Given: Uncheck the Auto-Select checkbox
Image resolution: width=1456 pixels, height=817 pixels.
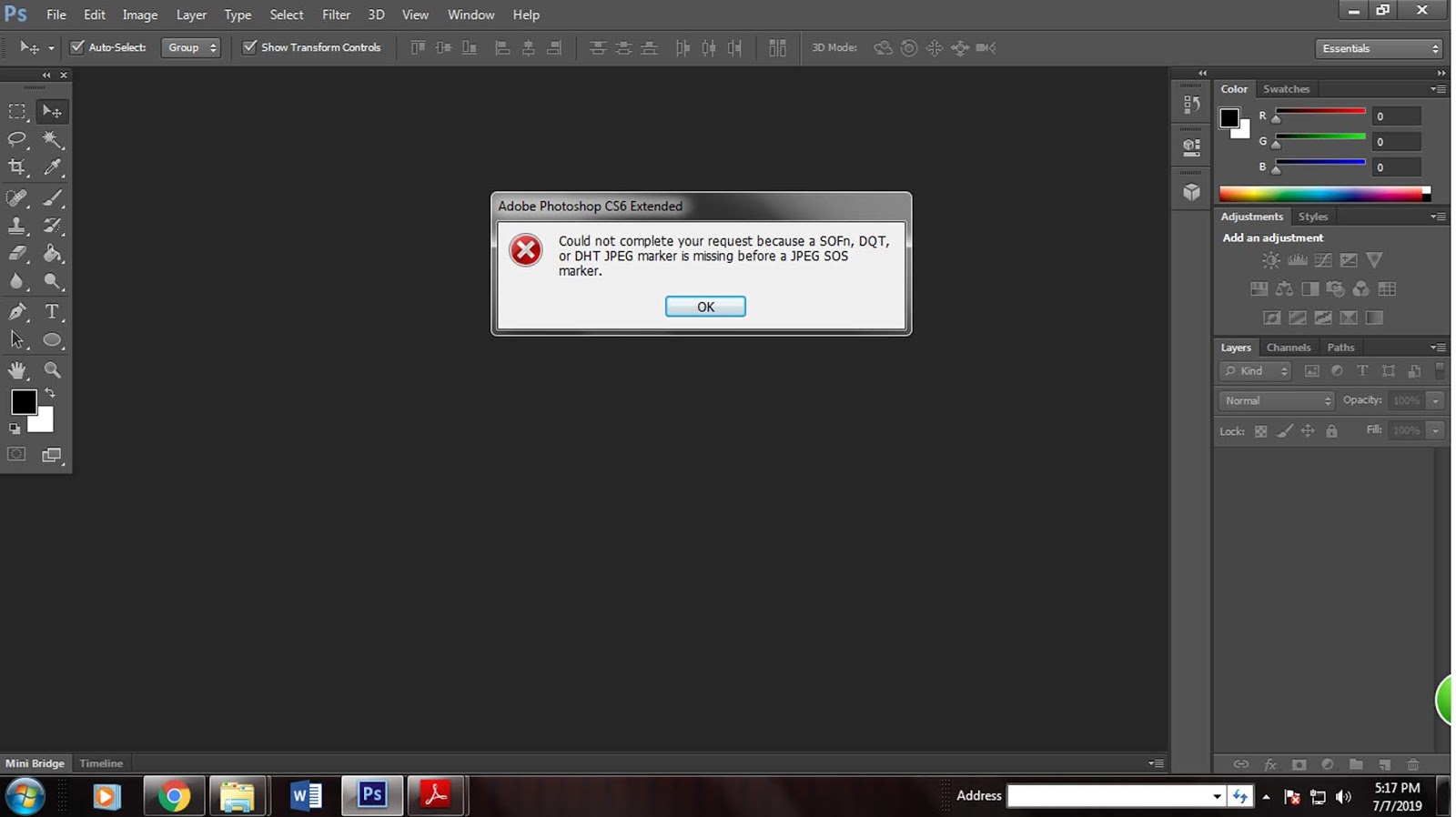Looking at the screenshot, I should pyautogui.click(x=77, y=47).
